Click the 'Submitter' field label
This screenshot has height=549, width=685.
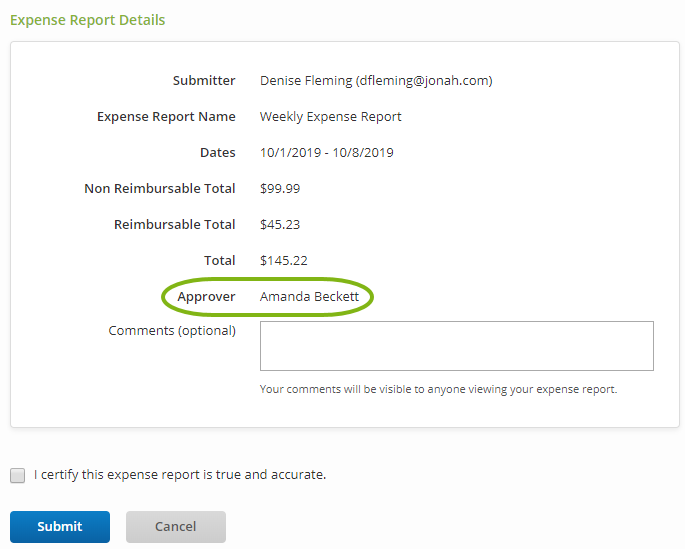[x=204, y=80]
